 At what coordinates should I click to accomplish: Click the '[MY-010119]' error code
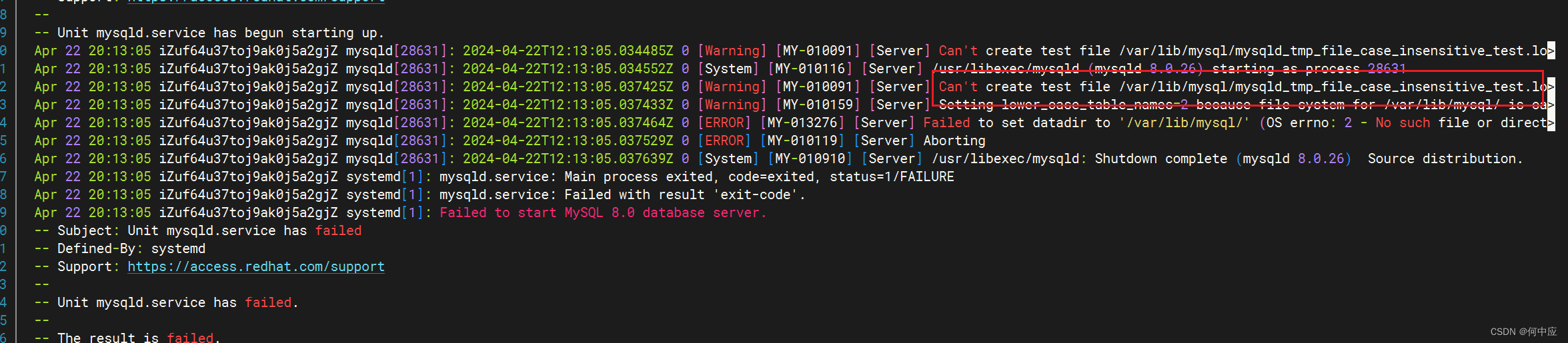(802, 141)
